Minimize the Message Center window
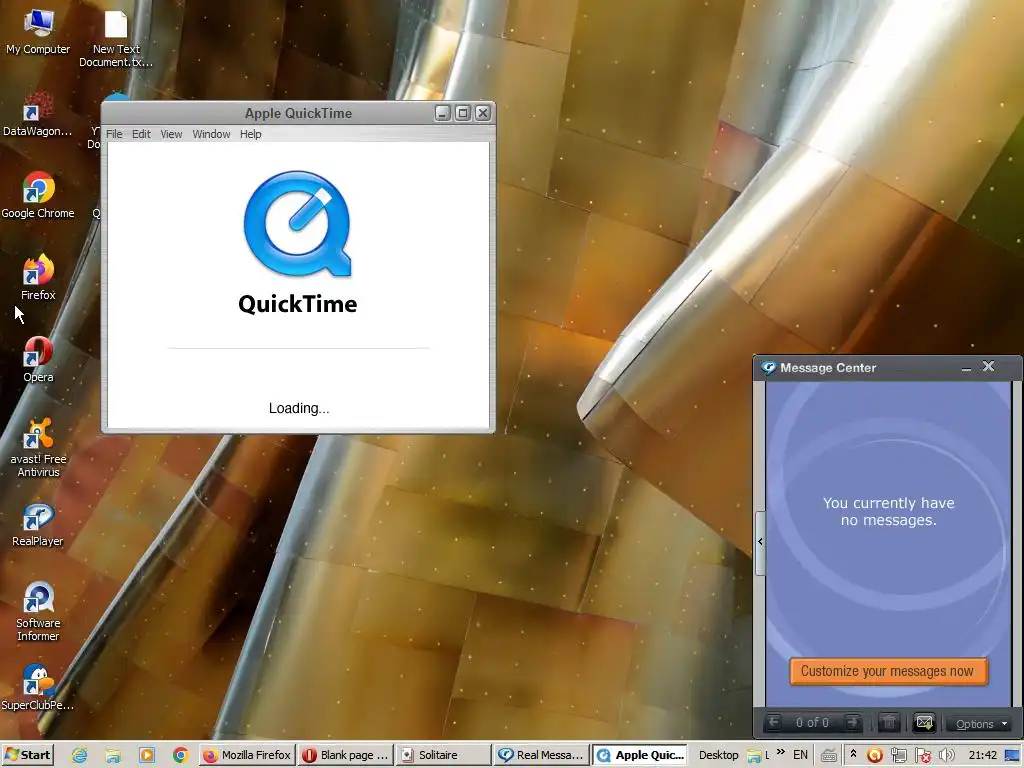The width and height of the screenshot is (1024, 768). click(x=966, y=368)
